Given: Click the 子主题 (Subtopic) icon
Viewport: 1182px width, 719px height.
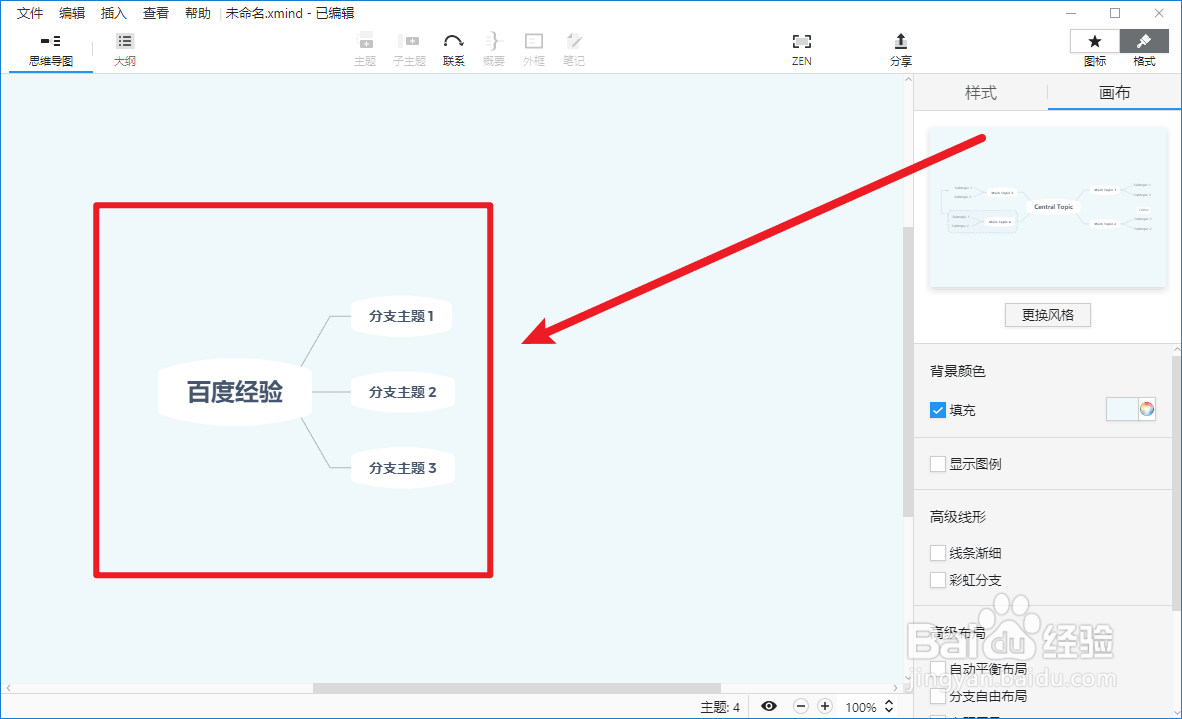Looking at the screenshot, I should click(x=409, y=45).
